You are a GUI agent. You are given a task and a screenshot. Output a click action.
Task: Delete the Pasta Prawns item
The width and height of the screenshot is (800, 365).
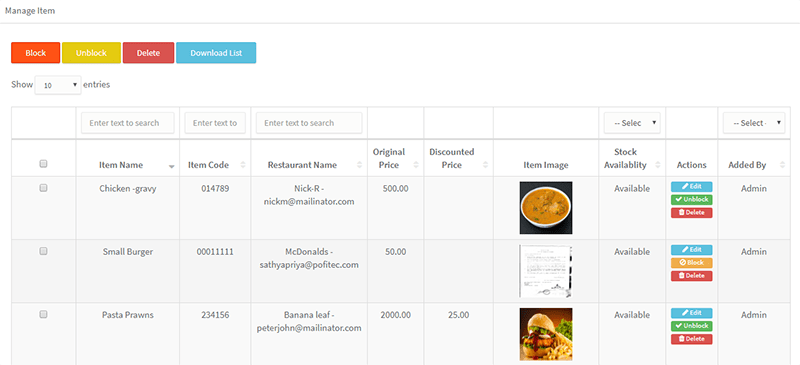click(691, 339)
